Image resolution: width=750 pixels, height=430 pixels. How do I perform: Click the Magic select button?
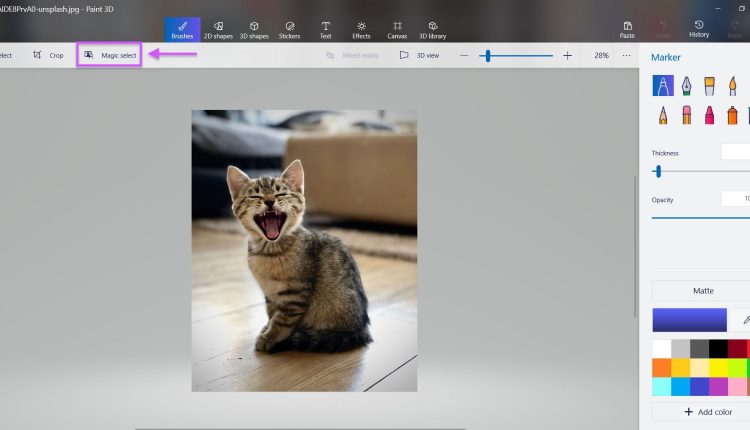tap(110, 55)
